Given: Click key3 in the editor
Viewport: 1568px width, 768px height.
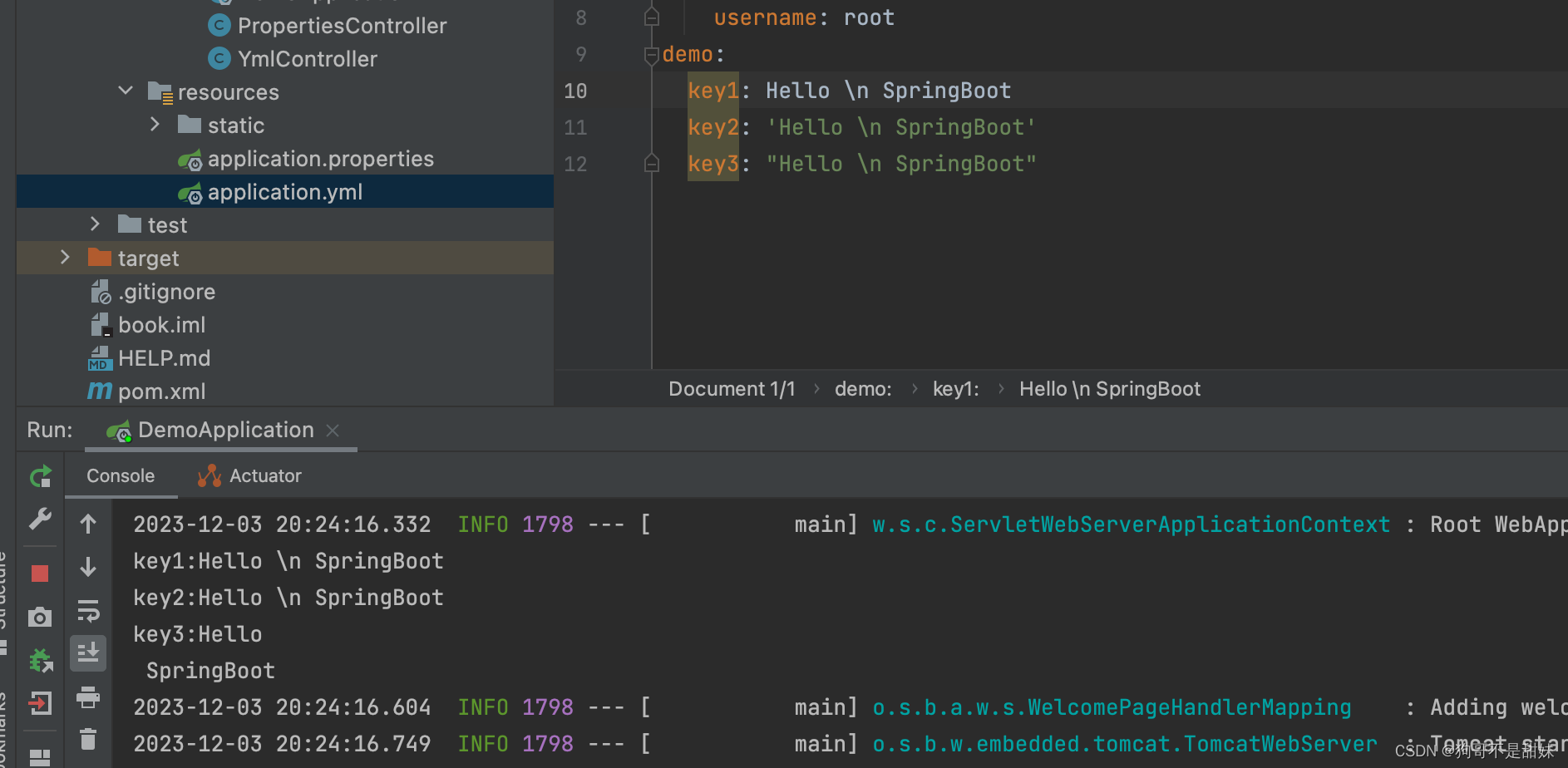Looking at the screenshot, I should [713, 164].
